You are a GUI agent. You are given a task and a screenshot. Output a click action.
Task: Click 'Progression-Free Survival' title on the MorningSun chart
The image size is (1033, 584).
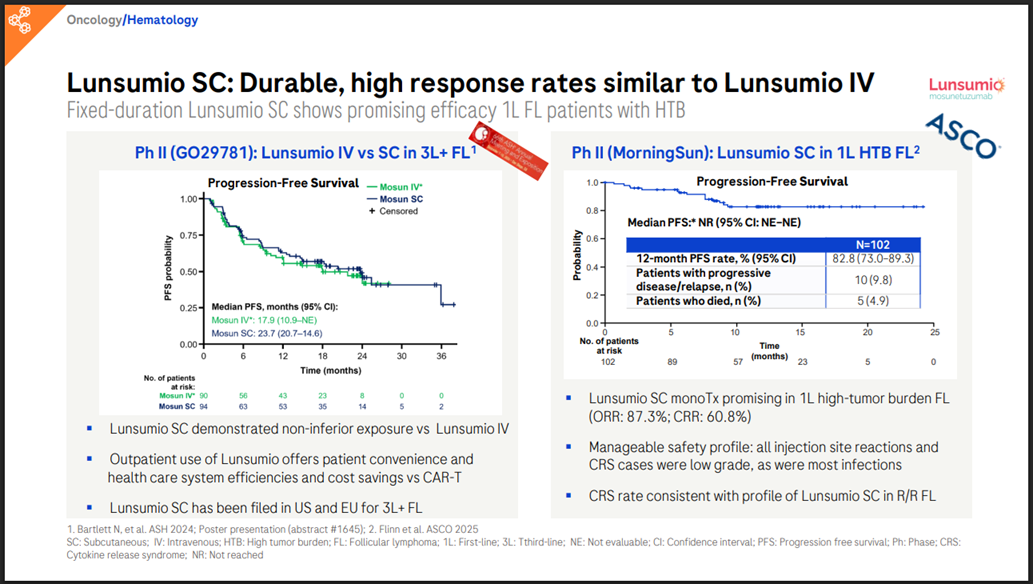coord(772,181)
